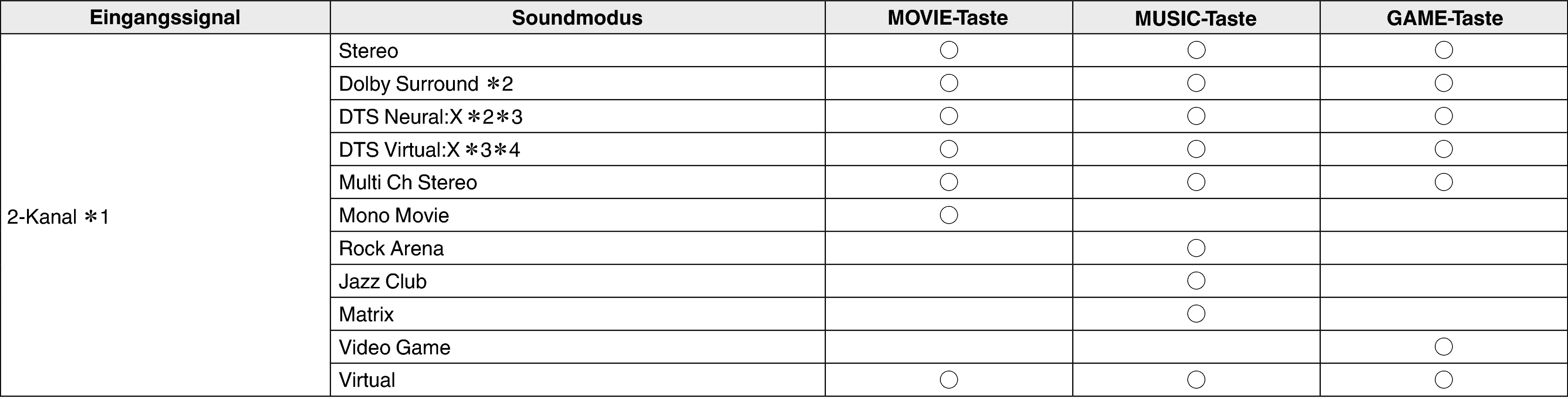Image resolution: width=1568 pixels, height=399 pixels.
Task: Click DTS Virtual:X circle under MUSIC-Taste
Action: [1196, 149]
